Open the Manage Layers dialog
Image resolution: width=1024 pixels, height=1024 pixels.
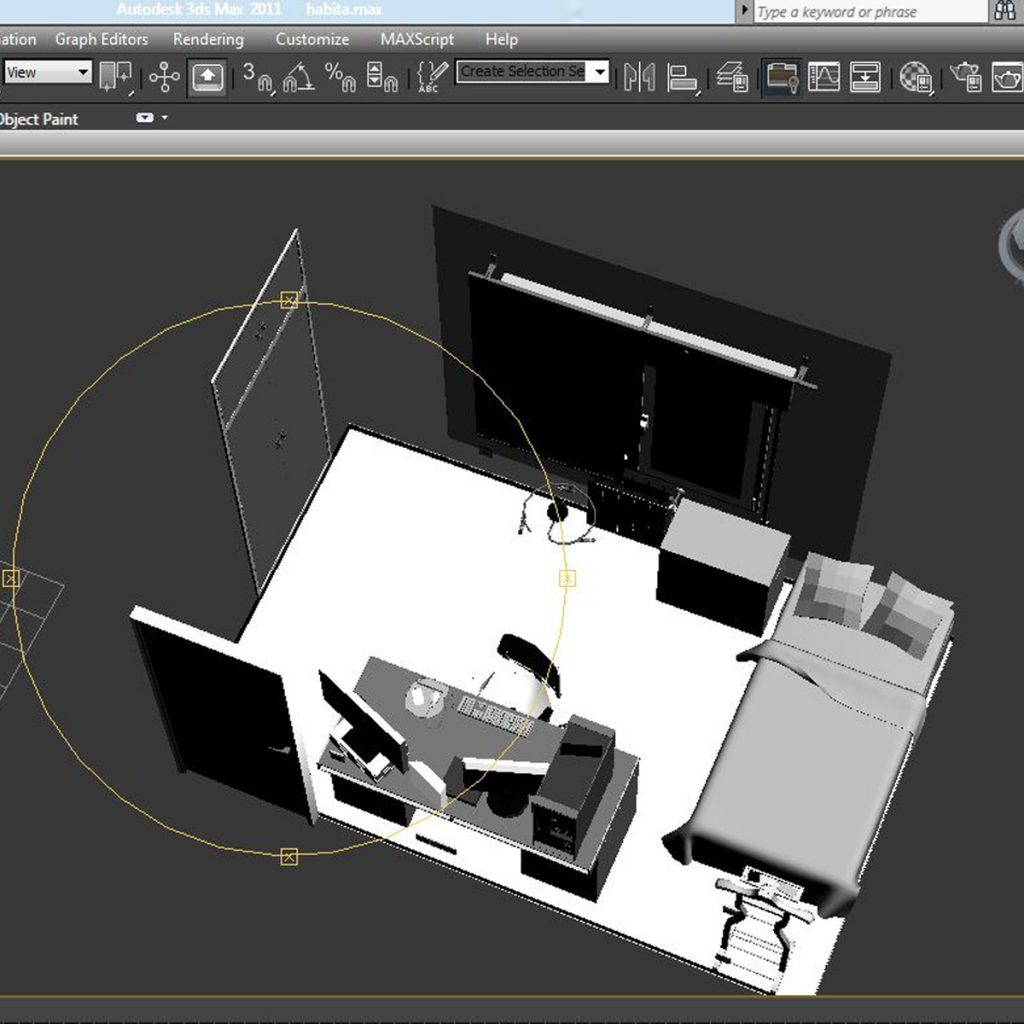coord(733,77)
